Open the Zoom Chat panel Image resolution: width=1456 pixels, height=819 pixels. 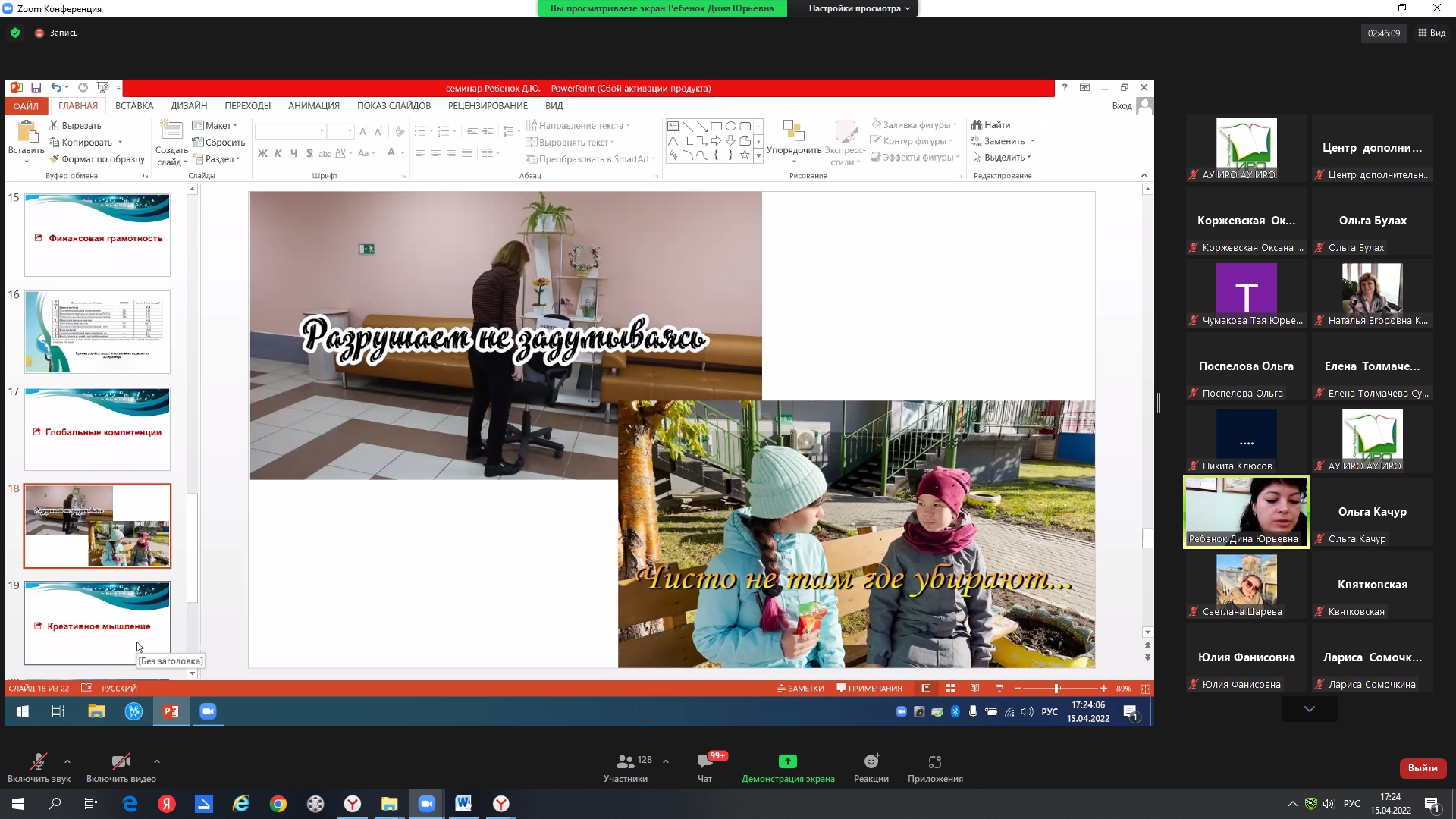click(704, 761)
